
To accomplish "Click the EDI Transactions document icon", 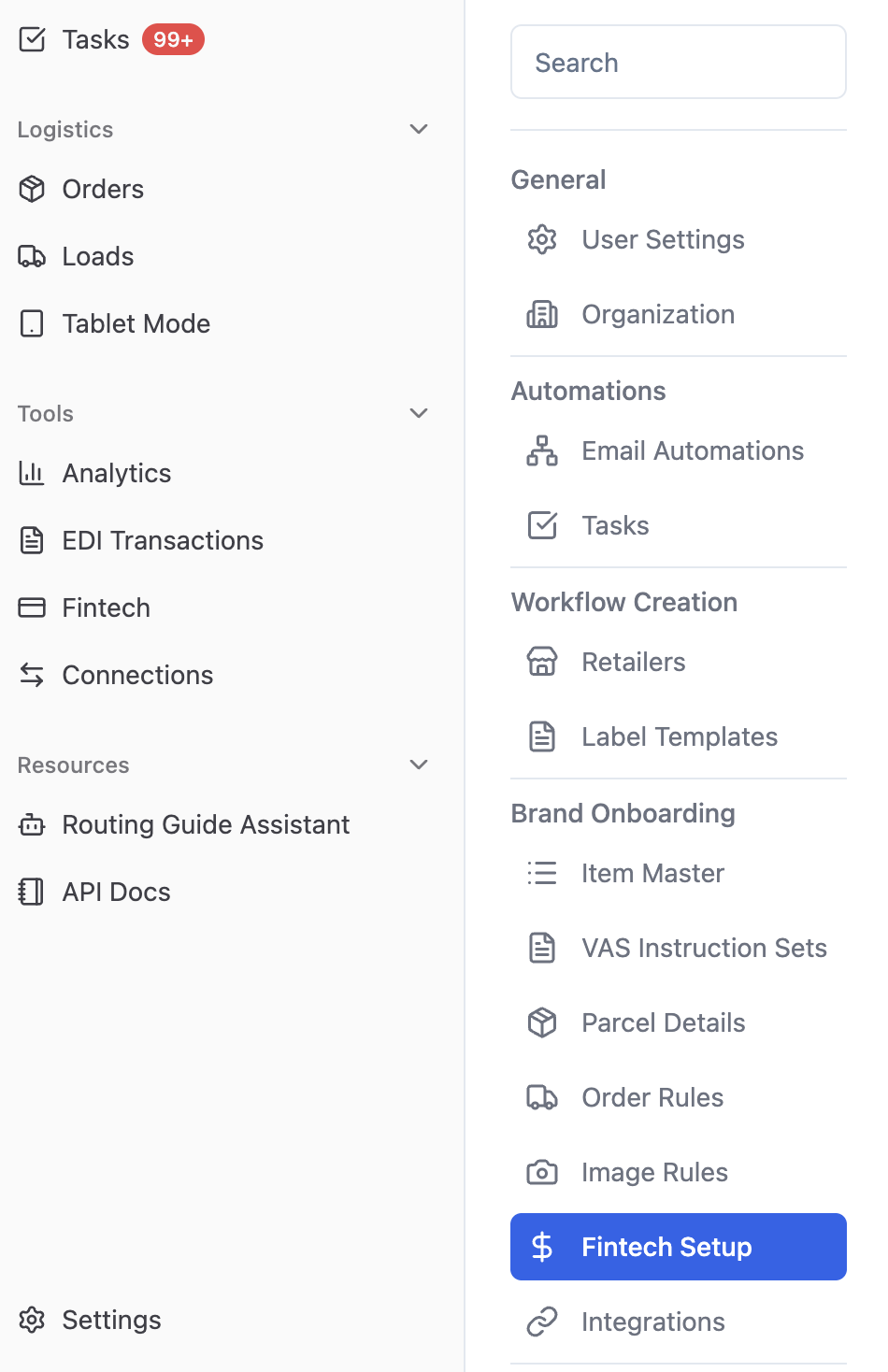I will click(x=32, y=540).
